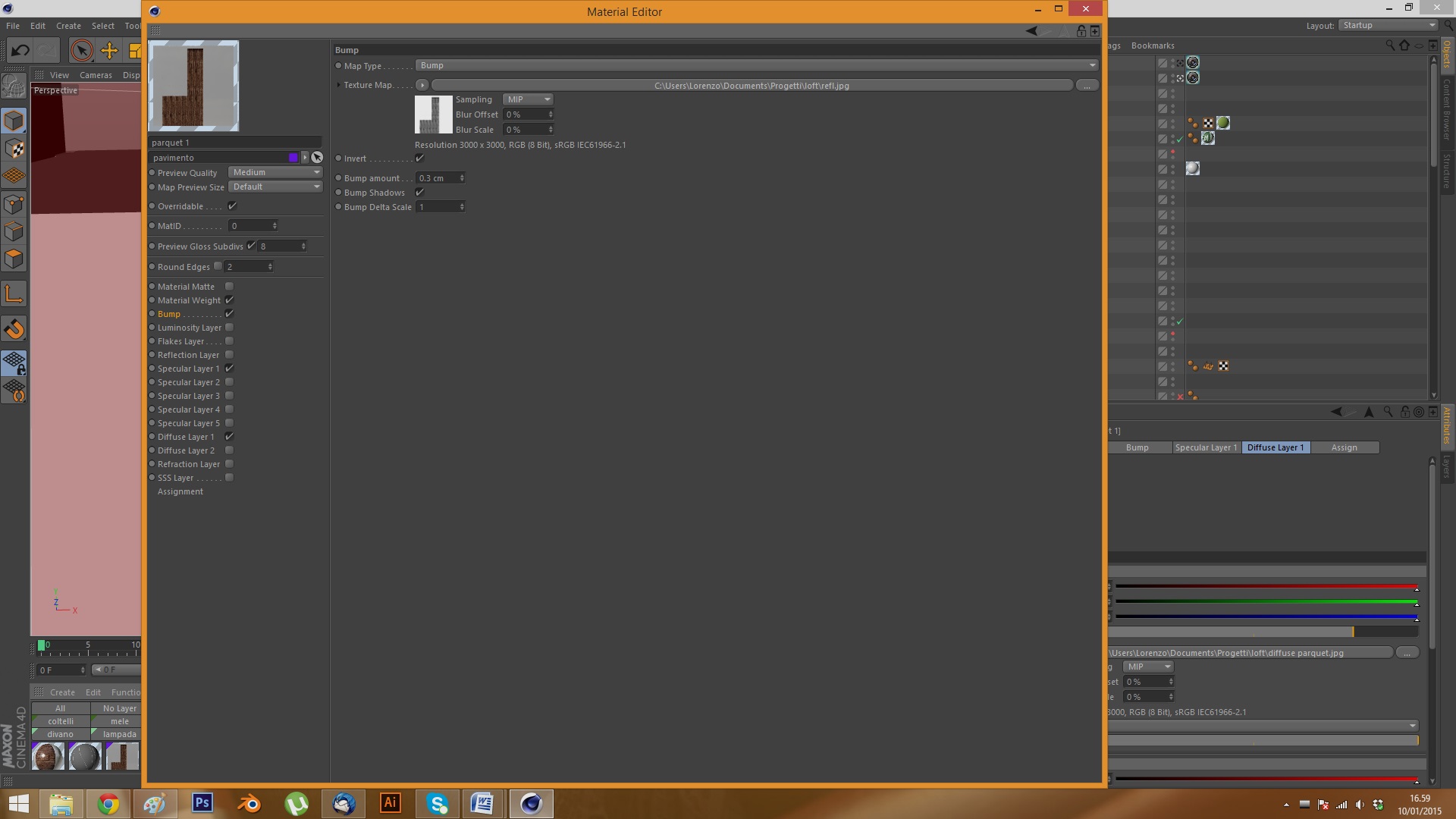Open the Preview Quality dropdown
Image resolution: width=1456 pixels, height=819 pixels.
(x=275, y=172)
